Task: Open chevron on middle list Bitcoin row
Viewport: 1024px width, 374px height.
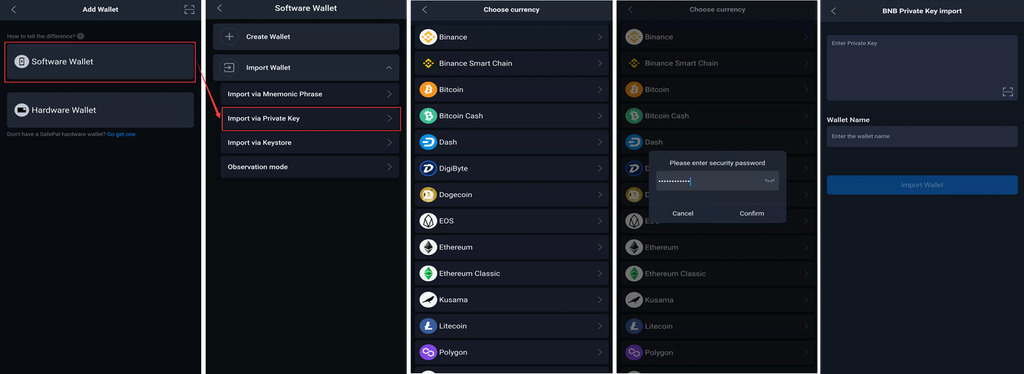Action: pyautogui.click(x=600, y=89)
